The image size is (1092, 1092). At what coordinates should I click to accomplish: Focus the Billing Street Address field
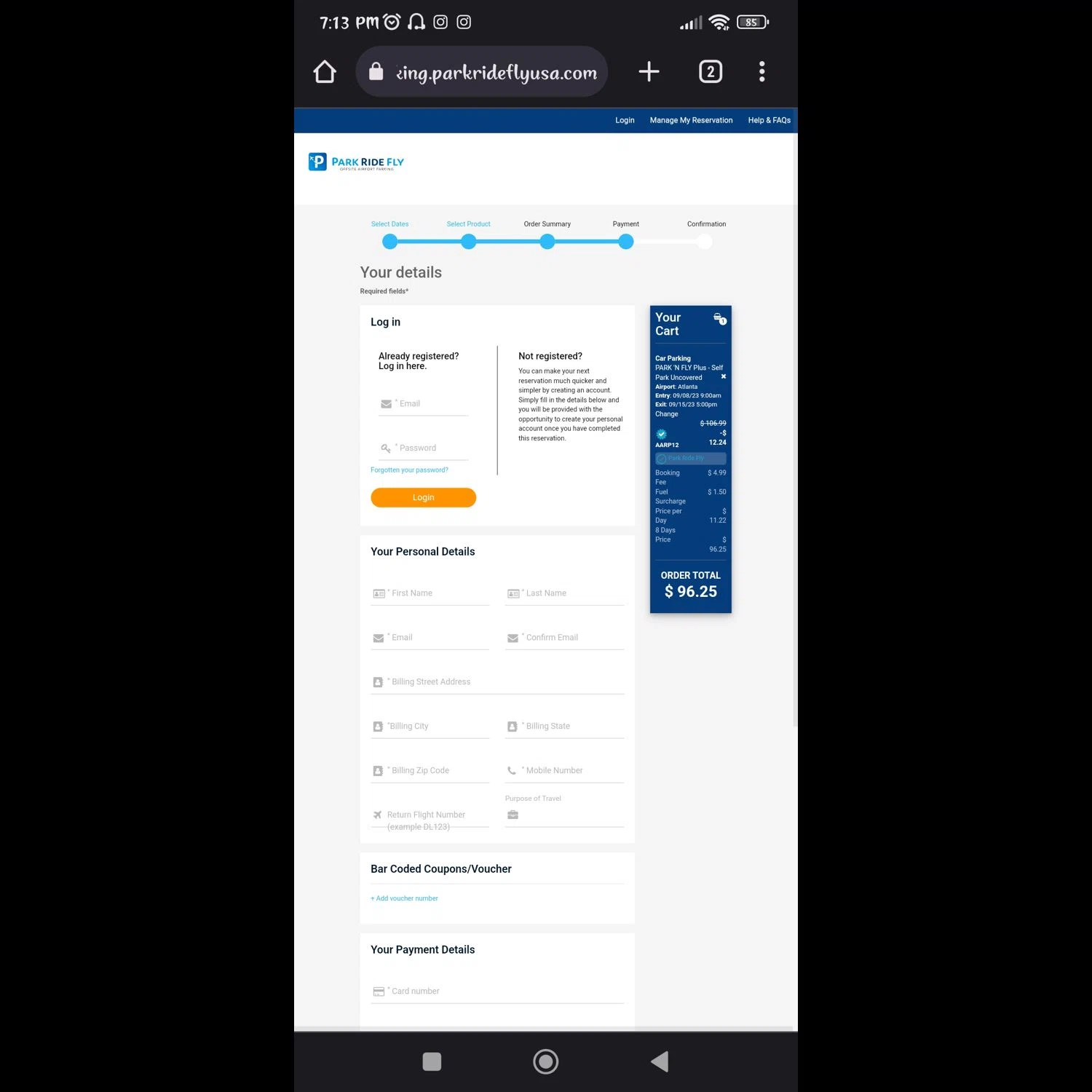tap(497, 682)
